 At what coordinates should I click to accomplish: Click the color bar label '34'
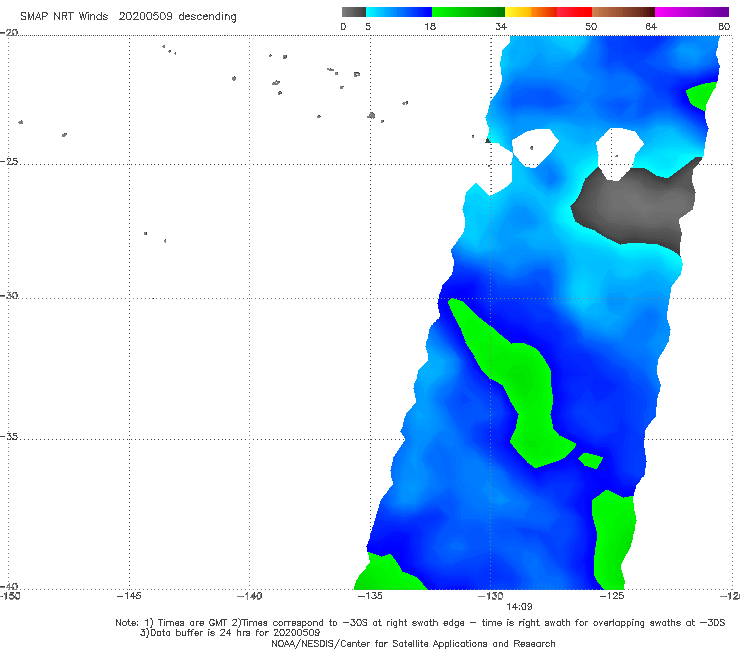501,27
